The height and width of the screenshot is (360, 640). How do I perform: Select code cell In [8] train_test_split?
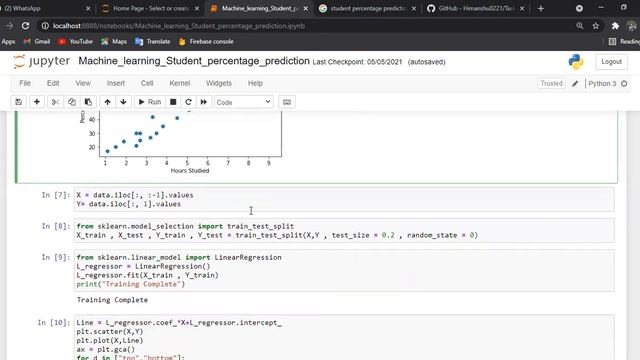pos(344,231)
